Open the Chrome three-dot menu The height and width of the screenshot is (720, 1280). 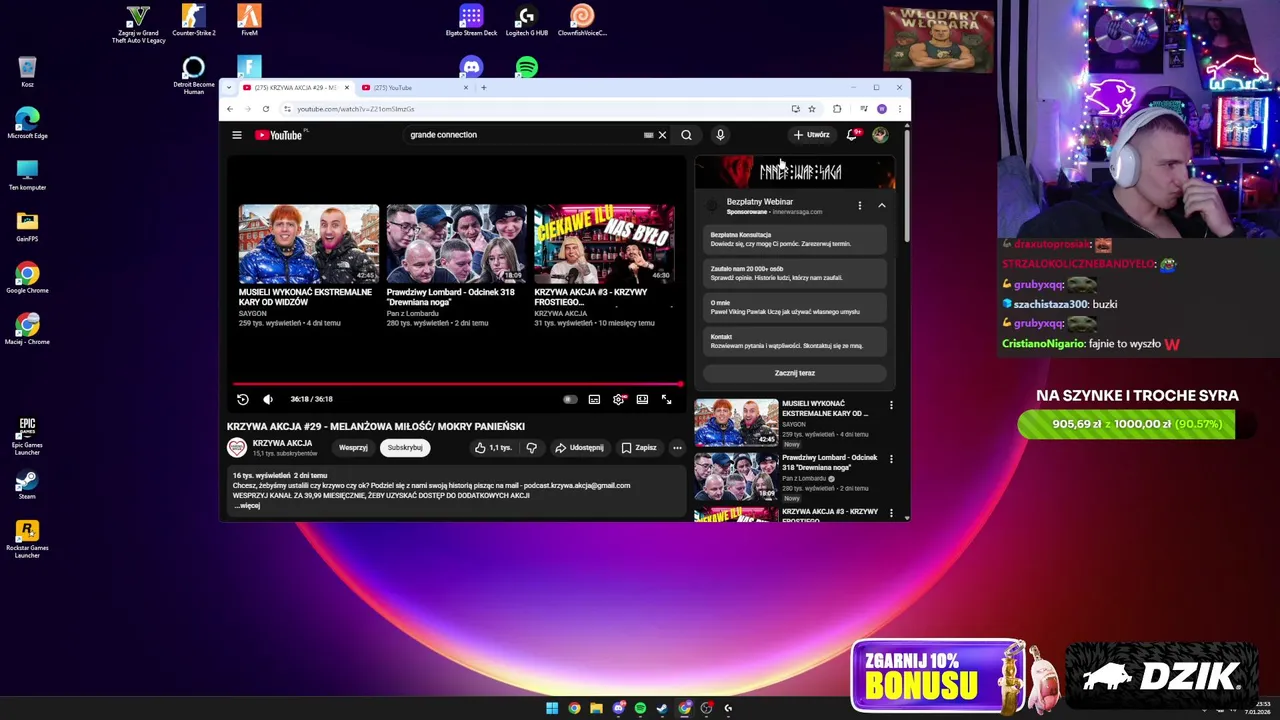click(899, 109)
